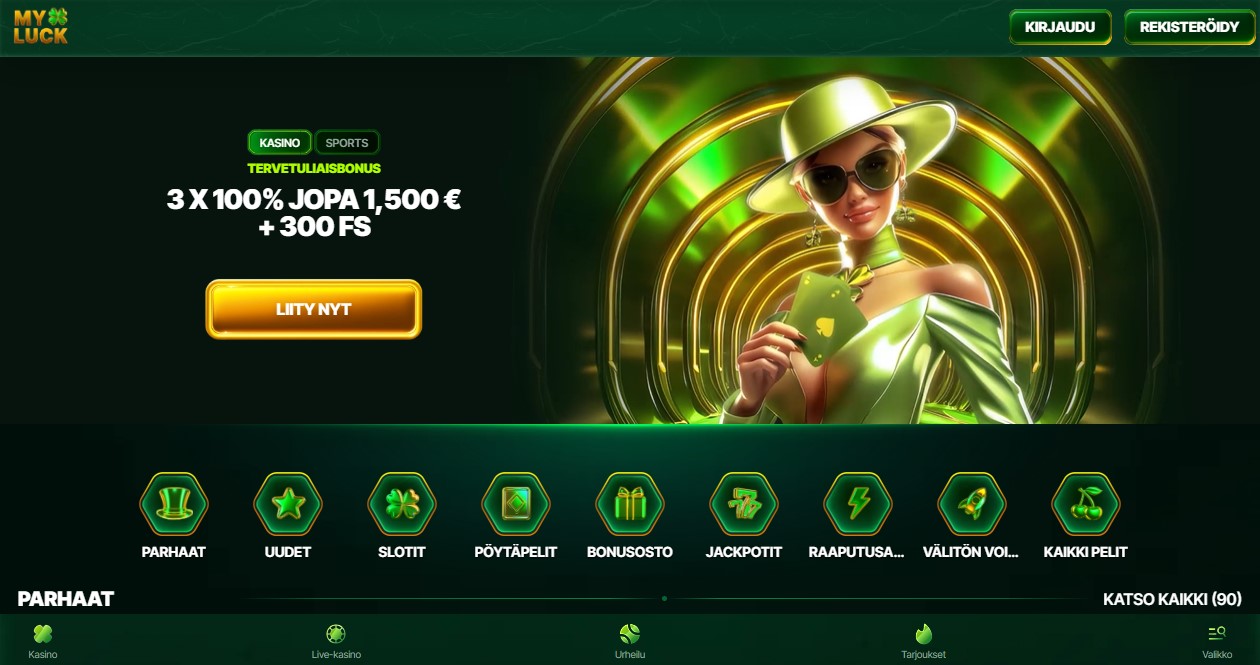Click the golden Liity nyt button

(314, 309)
